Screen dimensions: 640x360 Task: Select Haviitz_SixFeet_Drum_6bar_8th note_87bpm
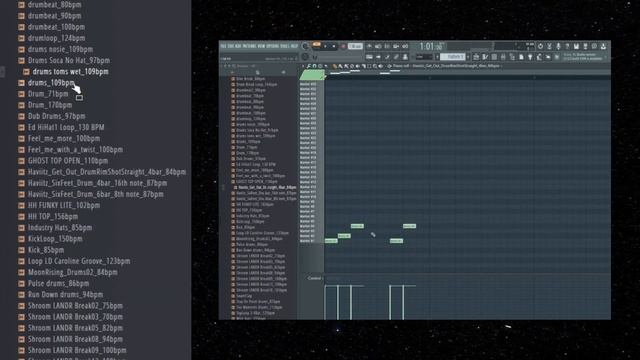pos(96,194)
